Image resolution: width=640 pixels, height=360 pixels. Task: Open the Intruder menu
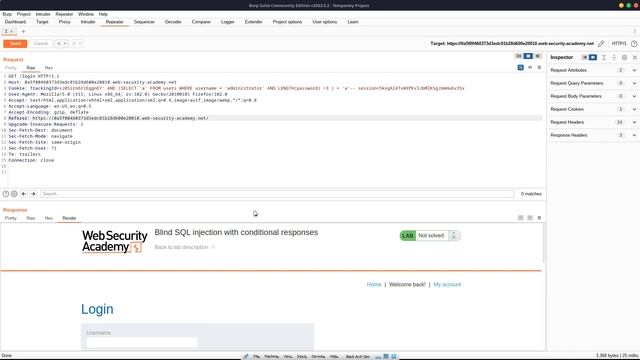pos(43,14)
